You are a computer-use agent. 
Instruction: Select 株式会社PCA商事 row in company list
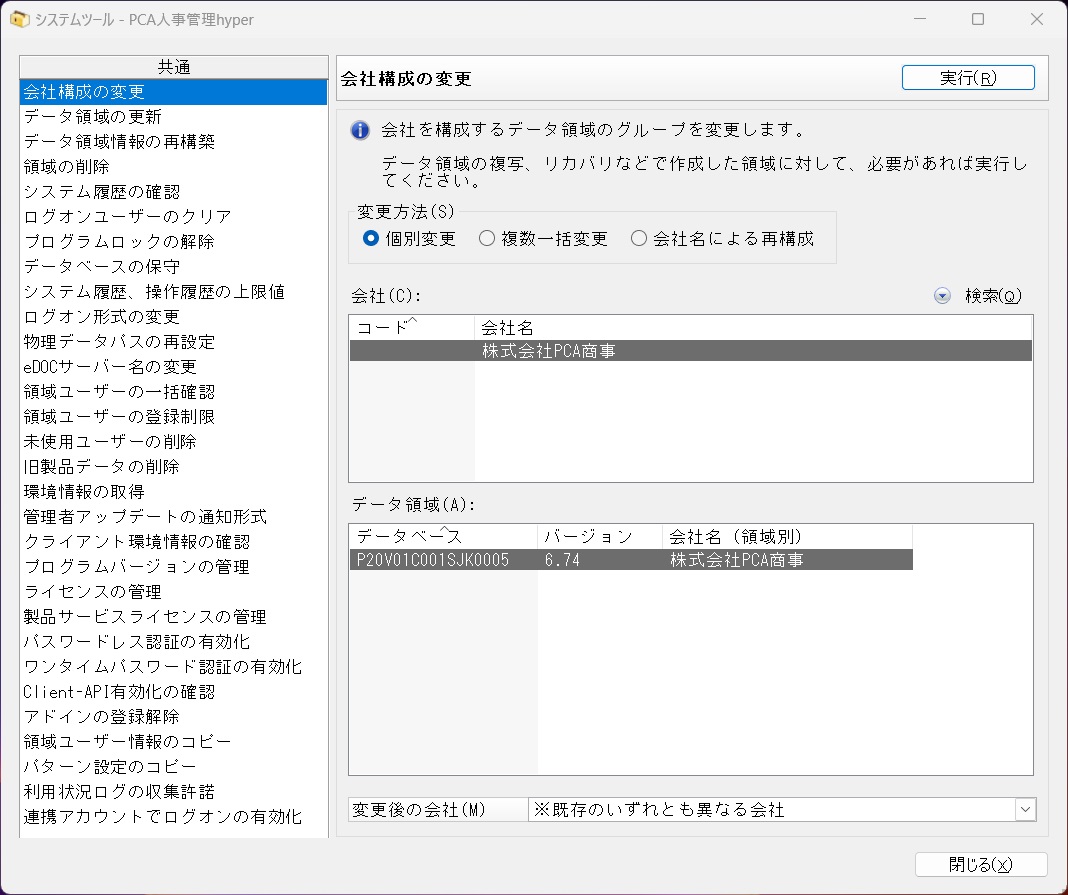(x=691, y=351)
